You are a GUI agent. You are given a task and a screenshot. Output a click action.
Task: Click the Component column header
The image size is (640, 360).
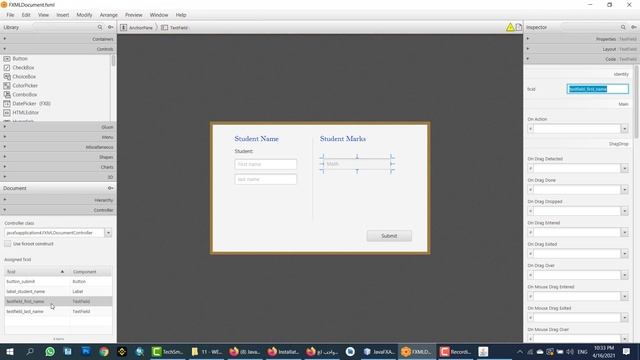coord(91,272)
